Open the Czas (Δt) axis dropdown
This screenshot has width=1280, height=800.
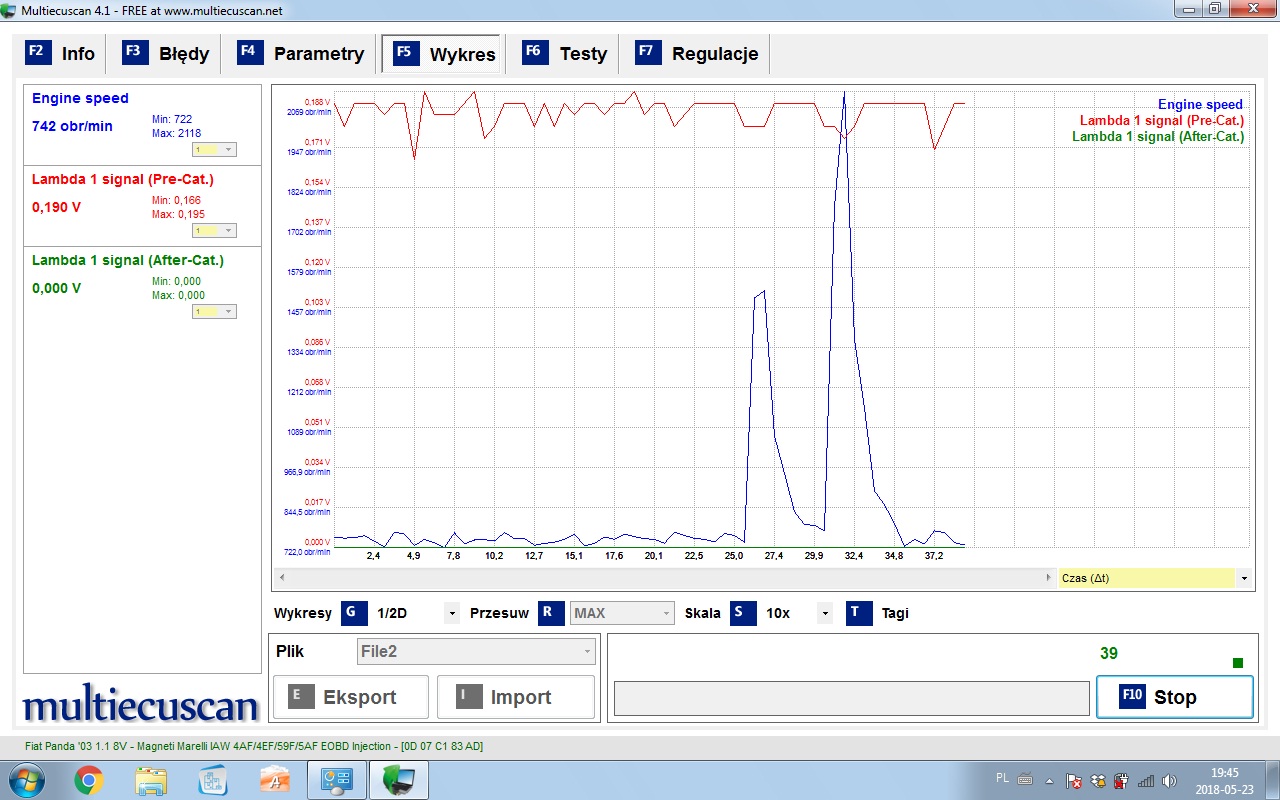[x=1244, y=578]
